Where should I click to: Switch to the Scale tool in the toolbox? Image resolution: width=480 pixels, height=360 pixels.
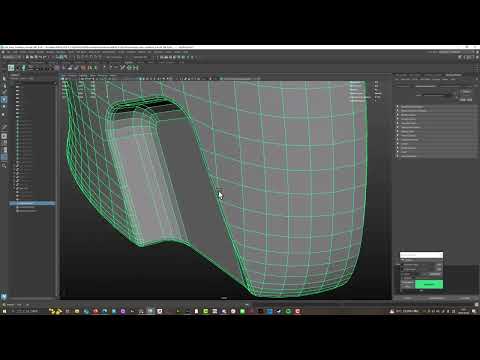(4, 114)
